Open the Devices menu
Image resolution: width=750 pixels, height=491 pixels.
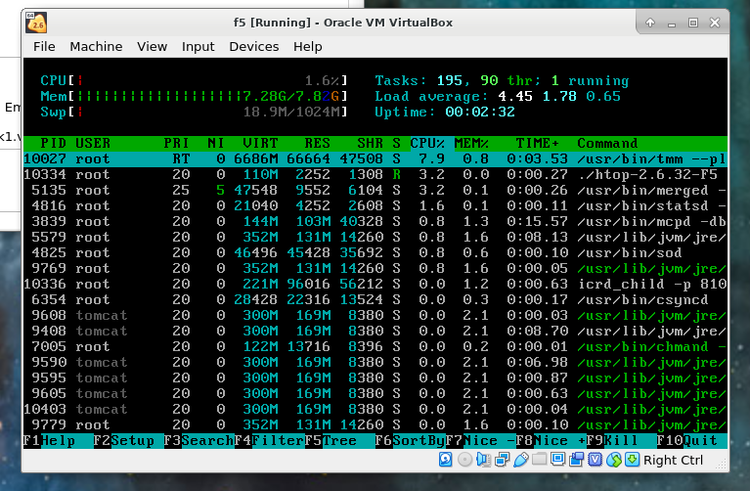254,46
